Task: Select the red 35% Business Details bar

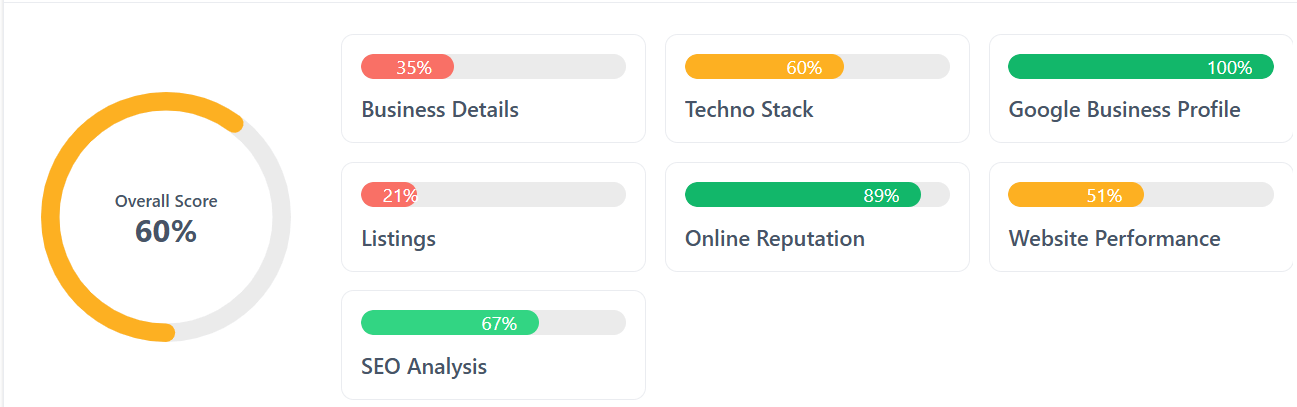Action: pos(407,67)
